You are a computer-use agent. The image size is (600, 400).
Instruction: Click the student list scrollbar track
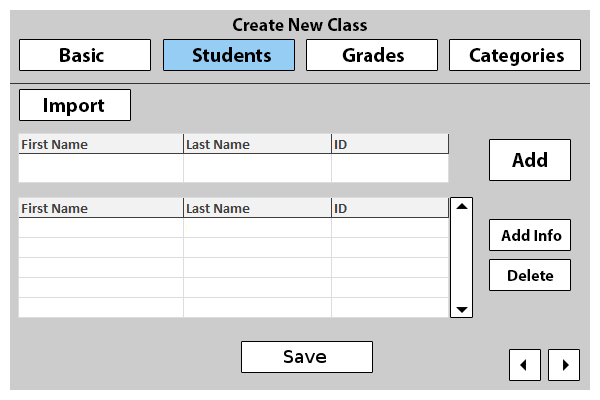click(x=462, y=258)
